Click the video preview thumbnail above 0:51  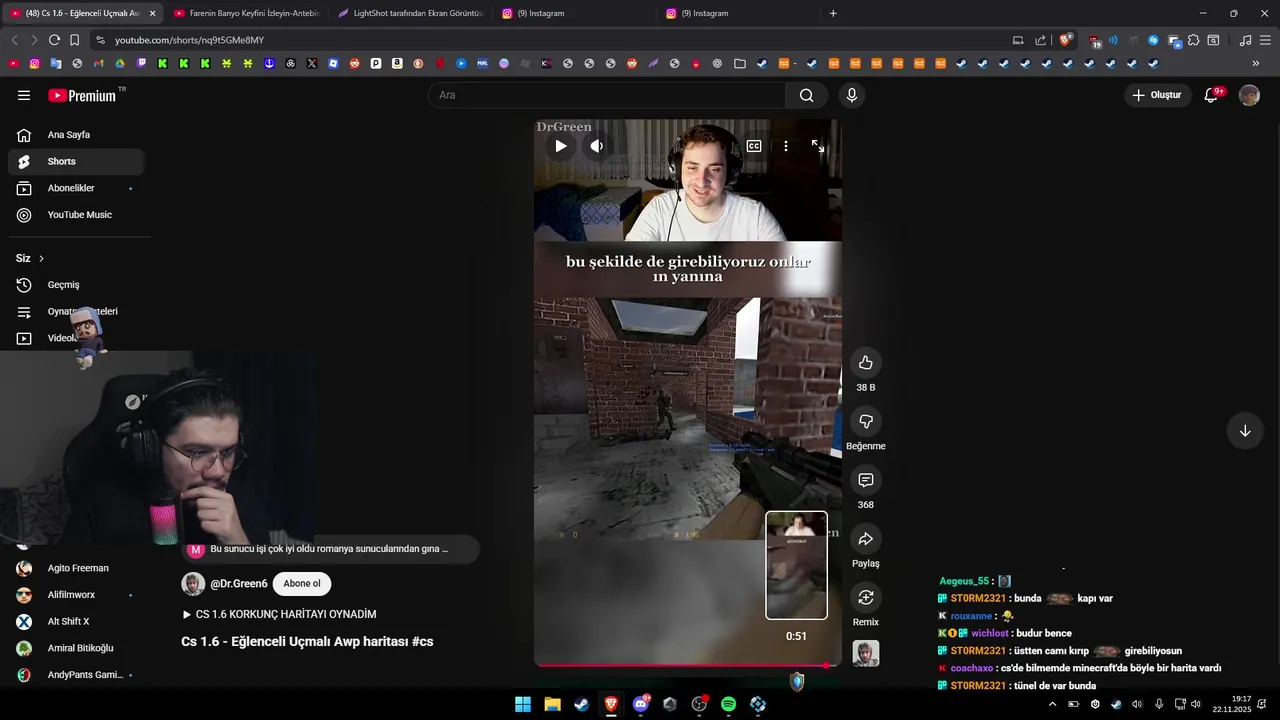coord(796,565)
